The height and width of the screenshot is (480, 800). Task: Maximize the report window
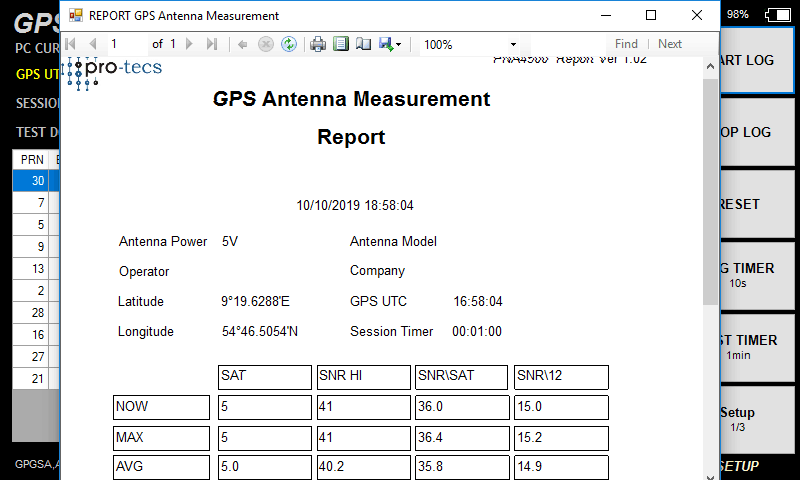[651, 15]
